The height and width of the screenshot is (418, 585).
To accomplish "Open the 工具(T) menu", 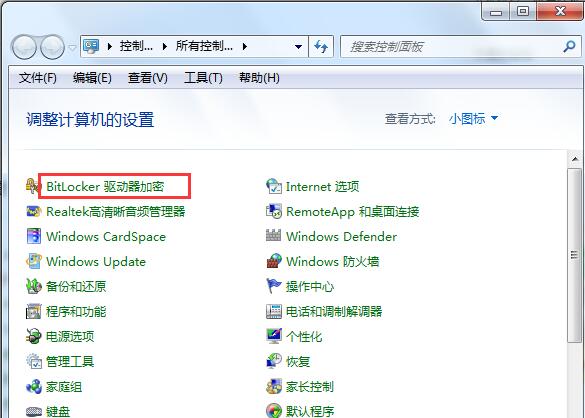I will coord(203,78).
